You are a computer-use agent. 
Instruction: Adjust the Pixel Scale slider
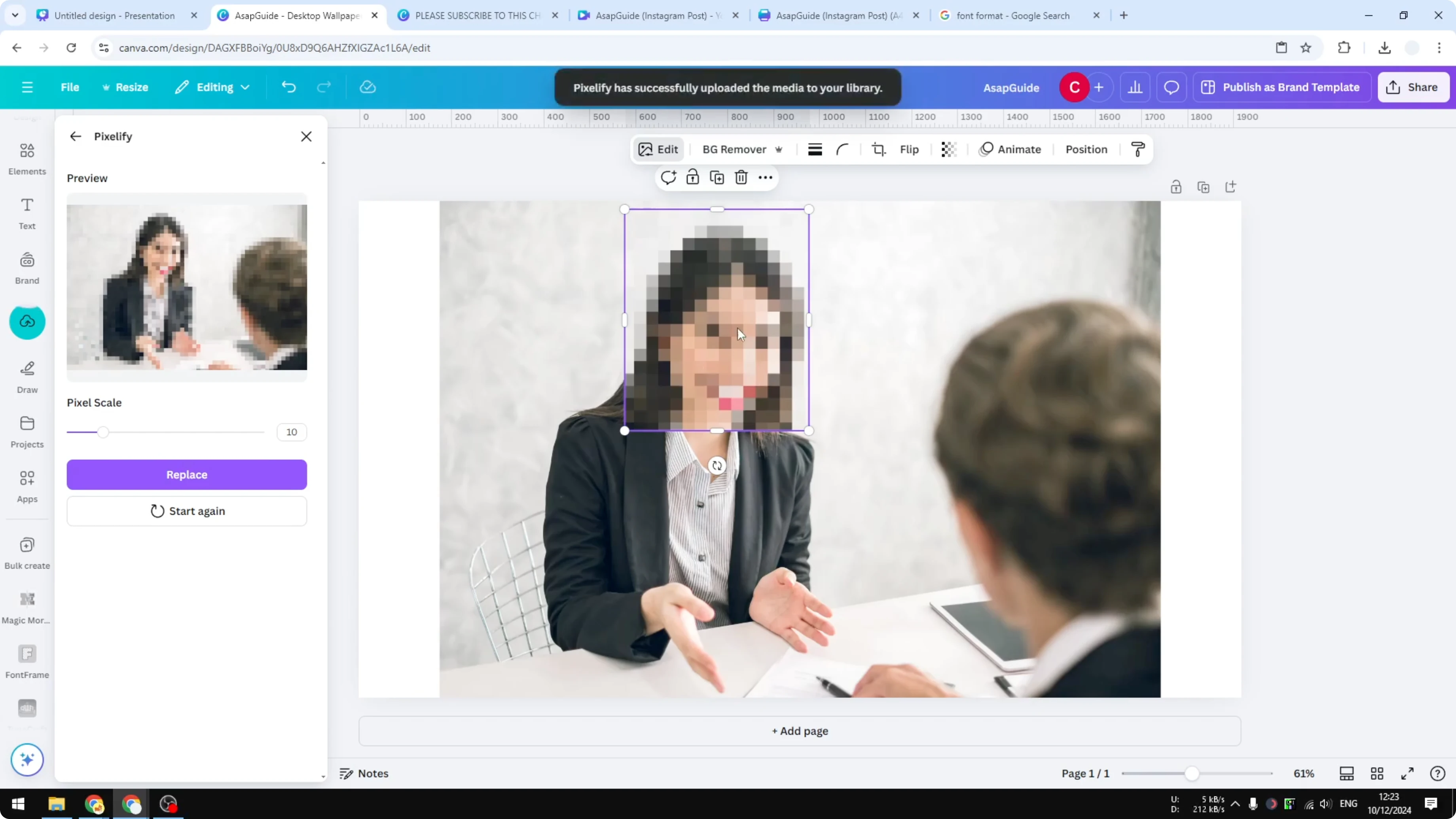[x=103, y=431]
